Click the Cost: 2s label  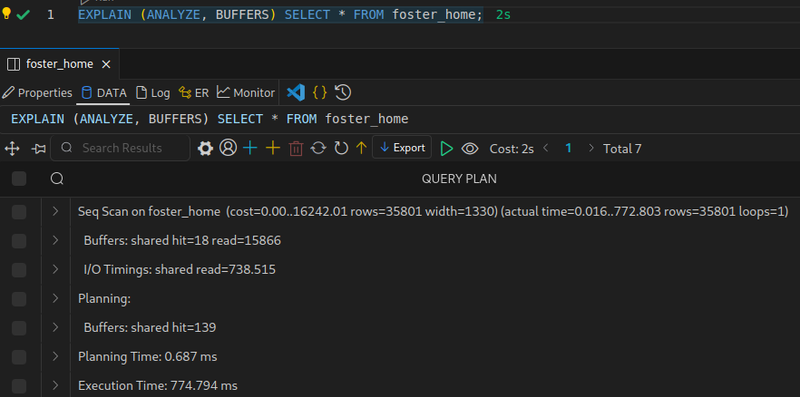pyautogui.click(x=512, y=149)
